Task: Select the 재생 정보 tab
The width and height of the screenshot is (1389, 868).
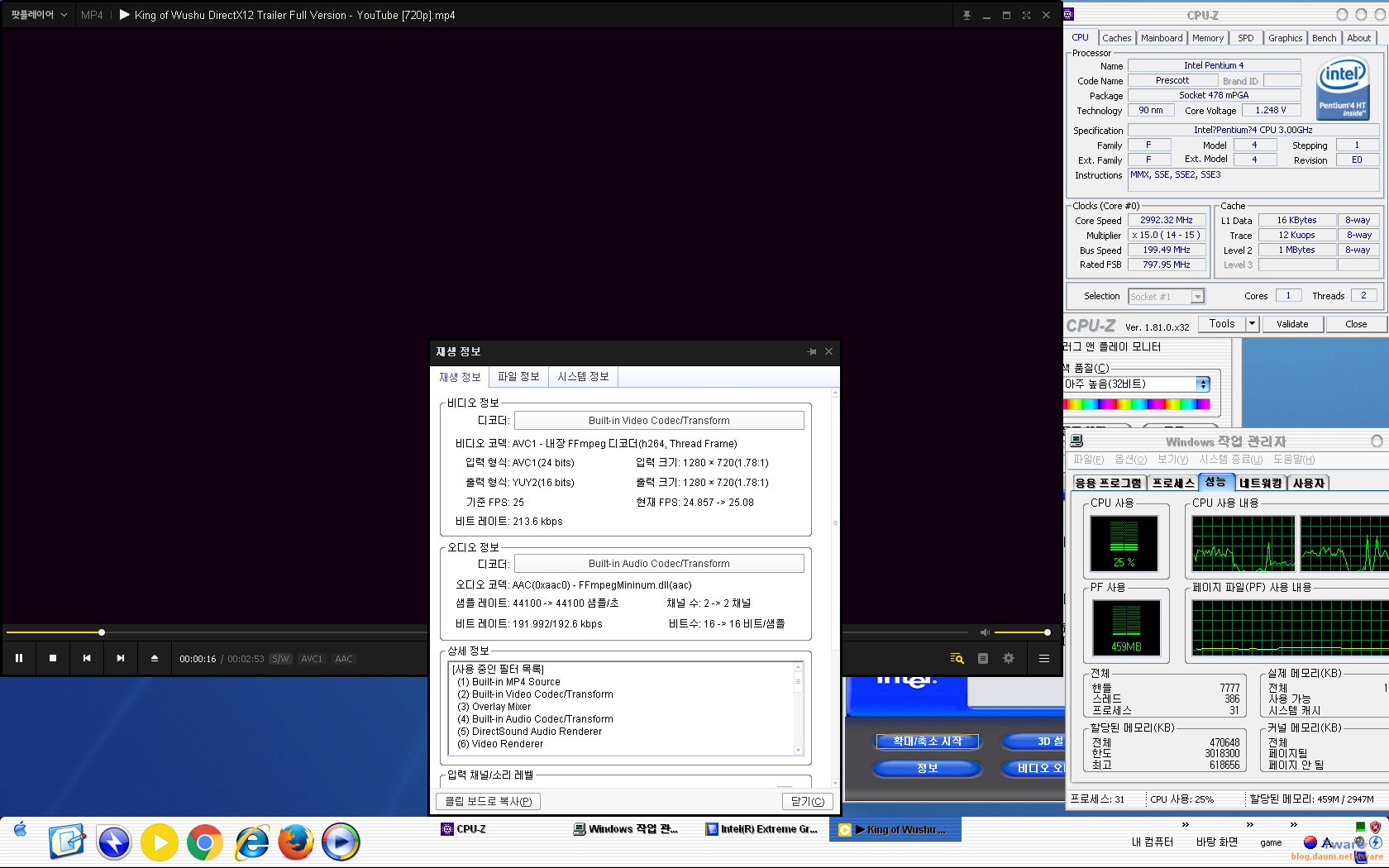Action: coord(460,377)
